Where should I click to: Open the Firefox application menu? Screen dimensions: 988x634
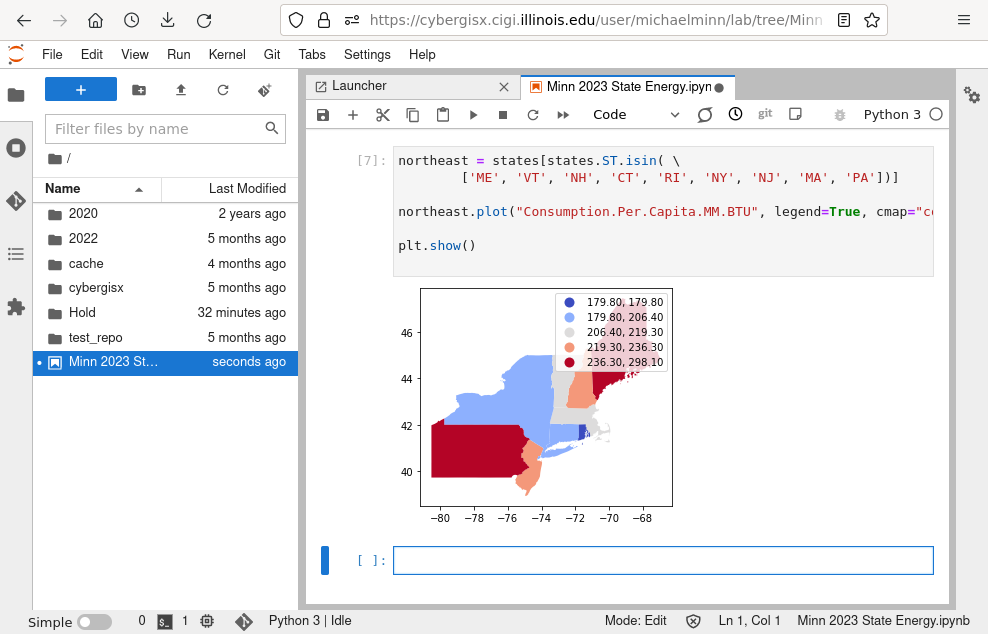coord(963,20)
